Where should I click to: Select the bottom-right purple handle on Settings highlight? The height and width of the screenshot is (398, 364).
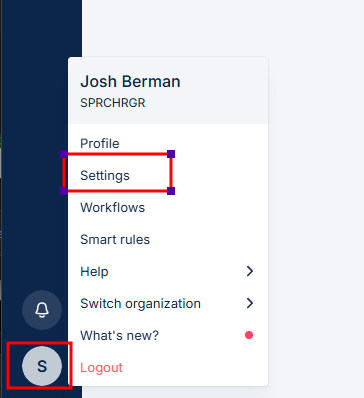pos(171,191)
